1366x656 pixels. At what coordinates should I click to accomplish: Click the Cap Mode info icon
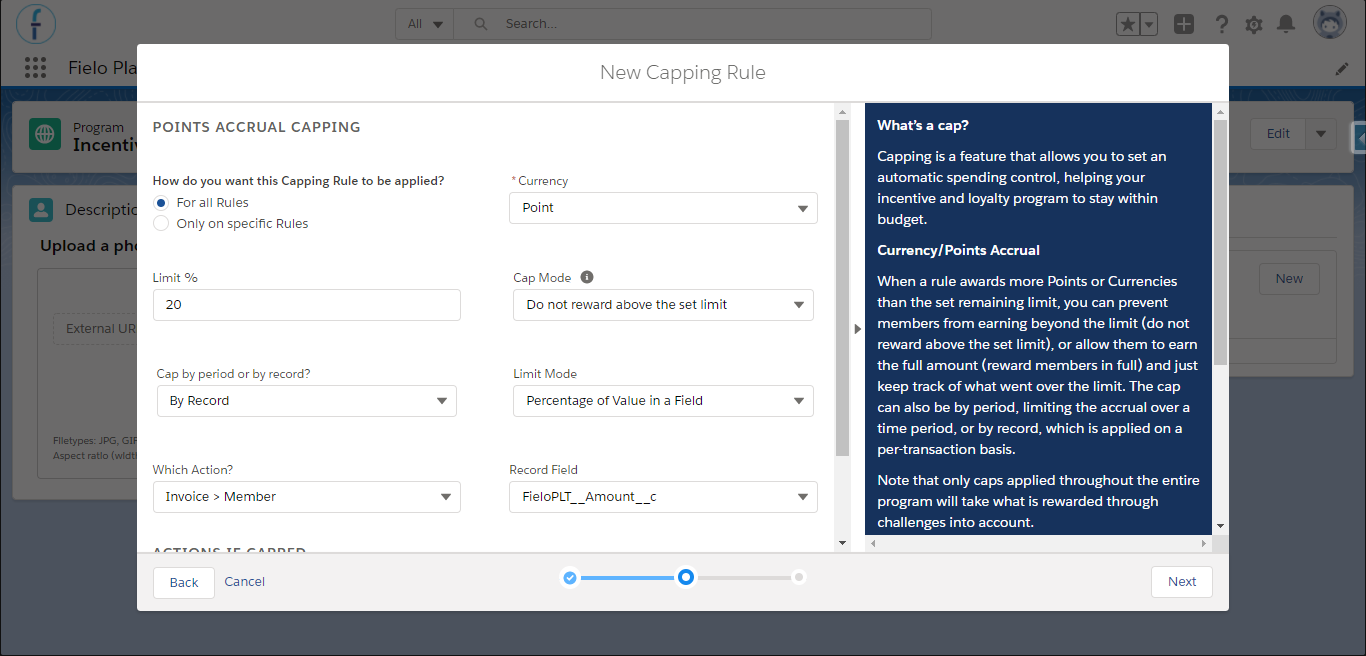pos(587,277)
